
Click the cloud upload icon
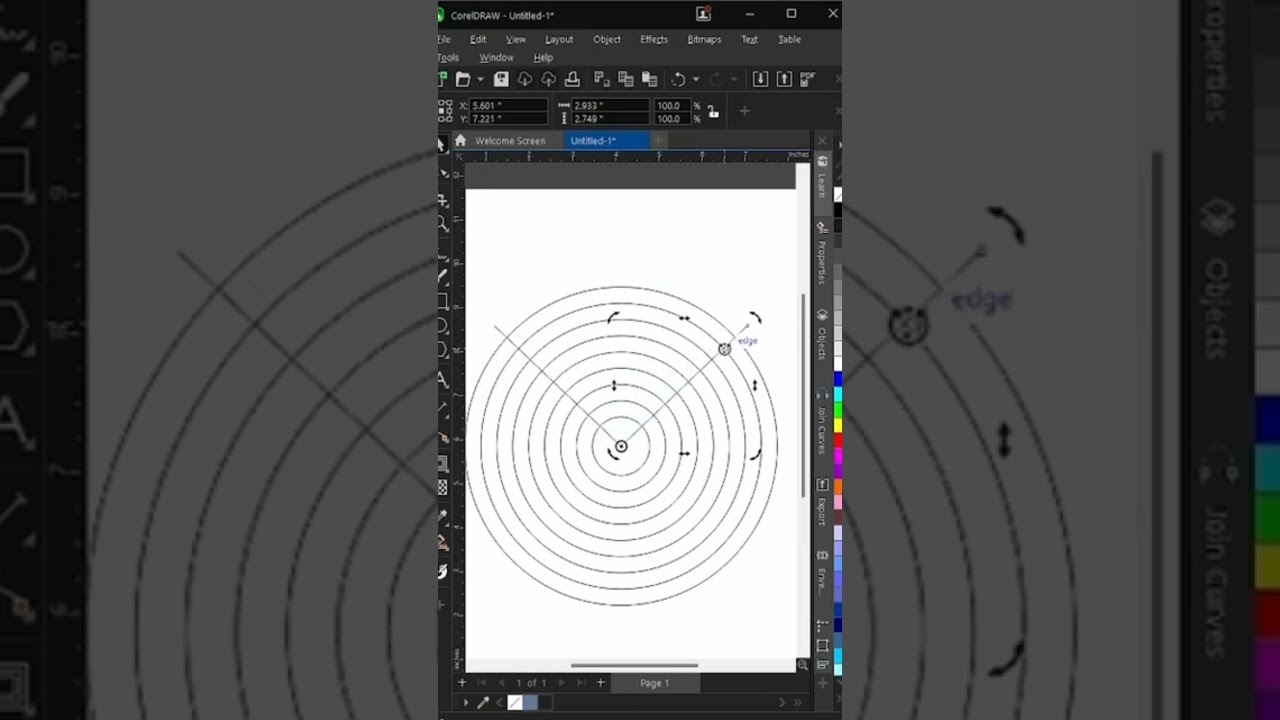(548, 79)
